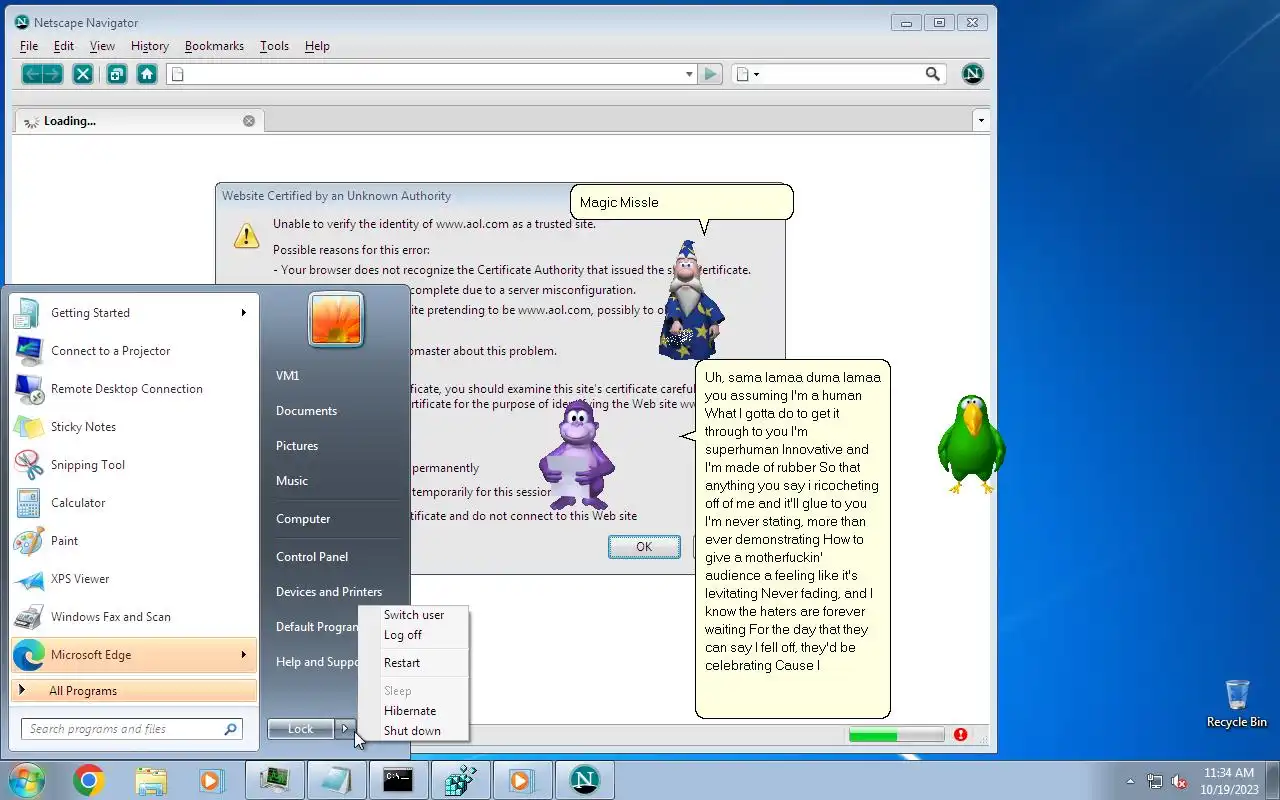Open Computer from Start menu
This screenshot has height=800, width=1280.
coord(303,519)
